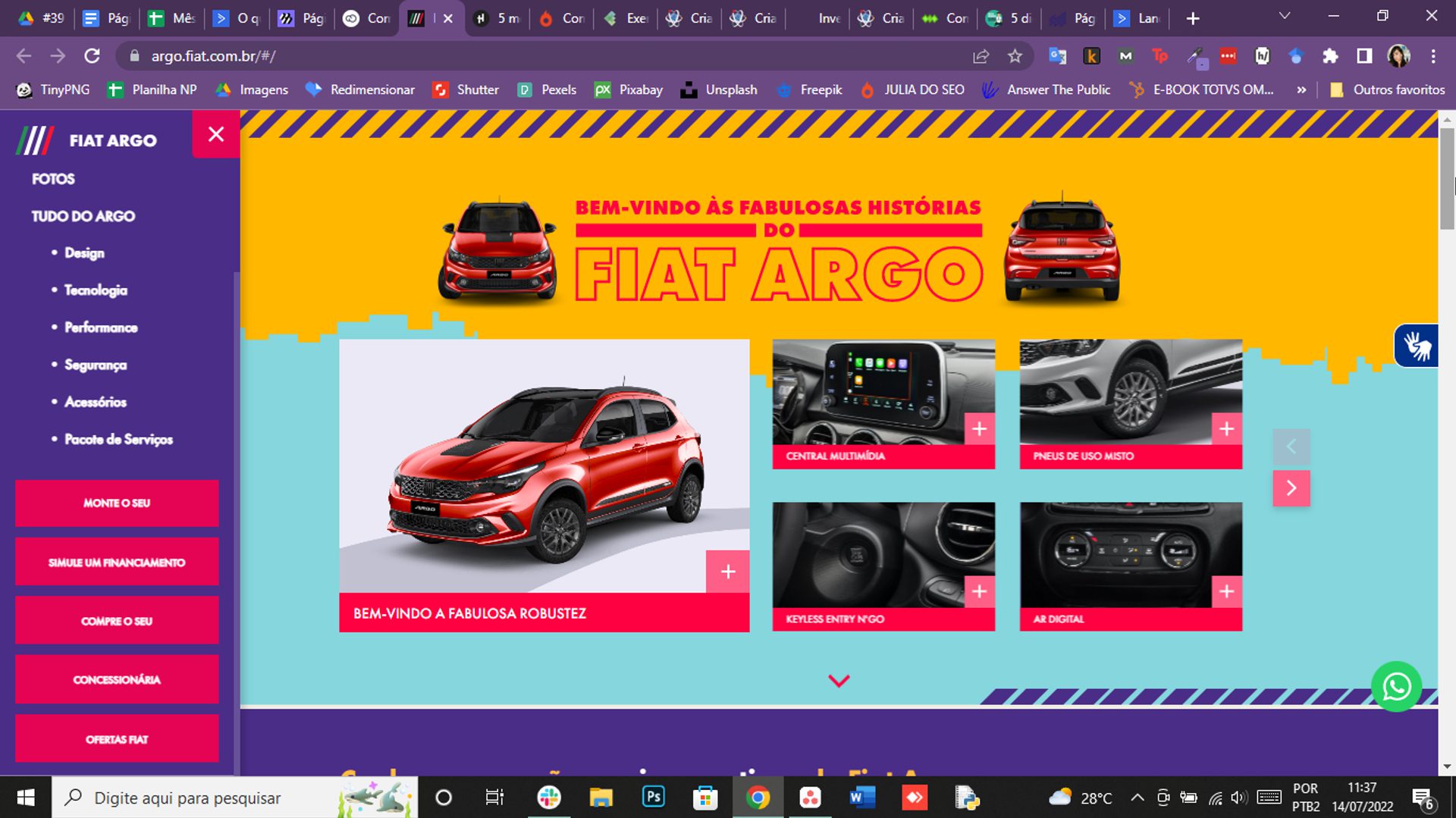Screen dimensions: 1456x818
Task: Reload the page using refresh icon
Action: coord(92,56)
